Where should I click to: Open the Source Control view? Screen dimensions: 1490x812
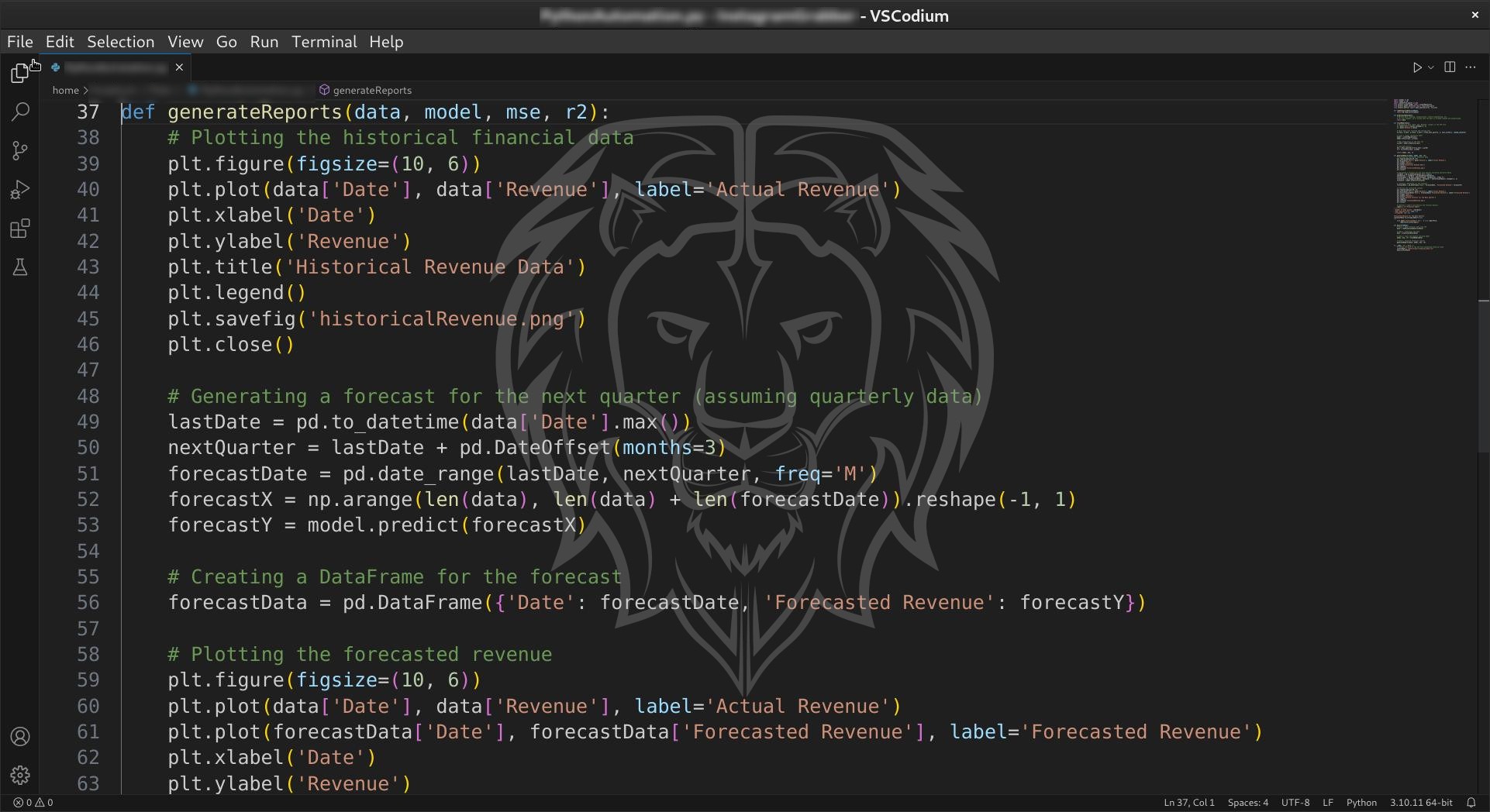tap(20, 150)
